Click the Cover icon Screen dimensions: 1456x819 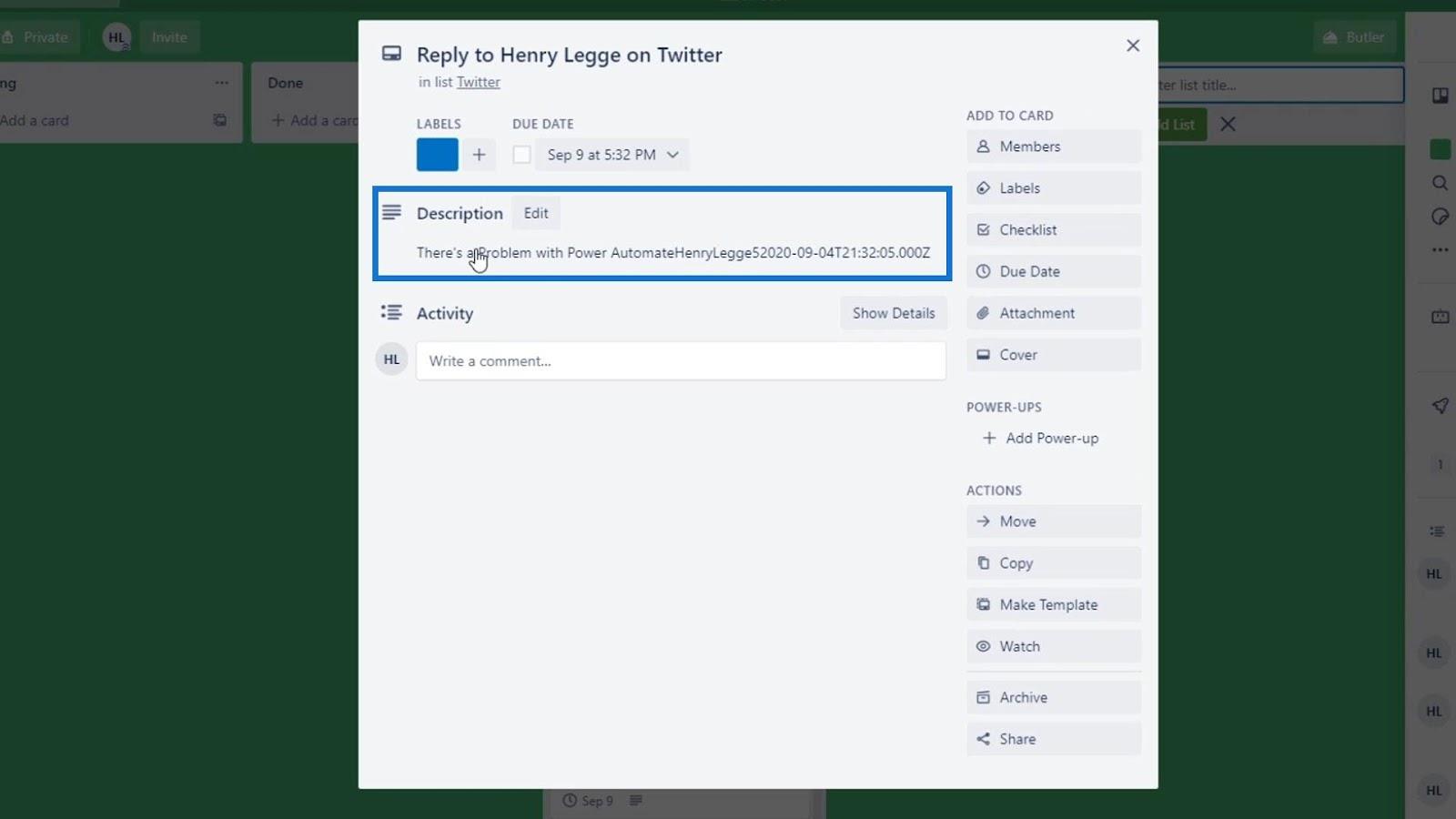(x=983, y=354)
